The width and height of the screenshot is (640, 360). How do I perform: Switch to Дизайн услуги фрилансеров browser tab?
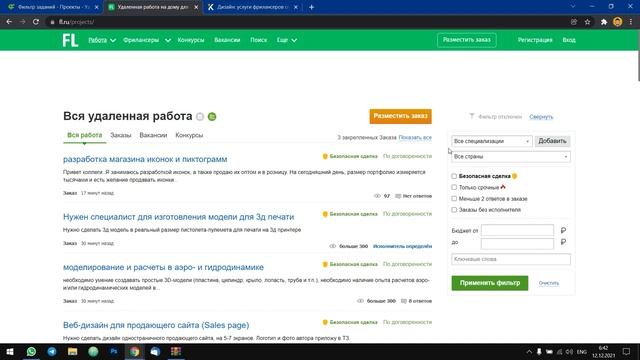tap(253, 7)
